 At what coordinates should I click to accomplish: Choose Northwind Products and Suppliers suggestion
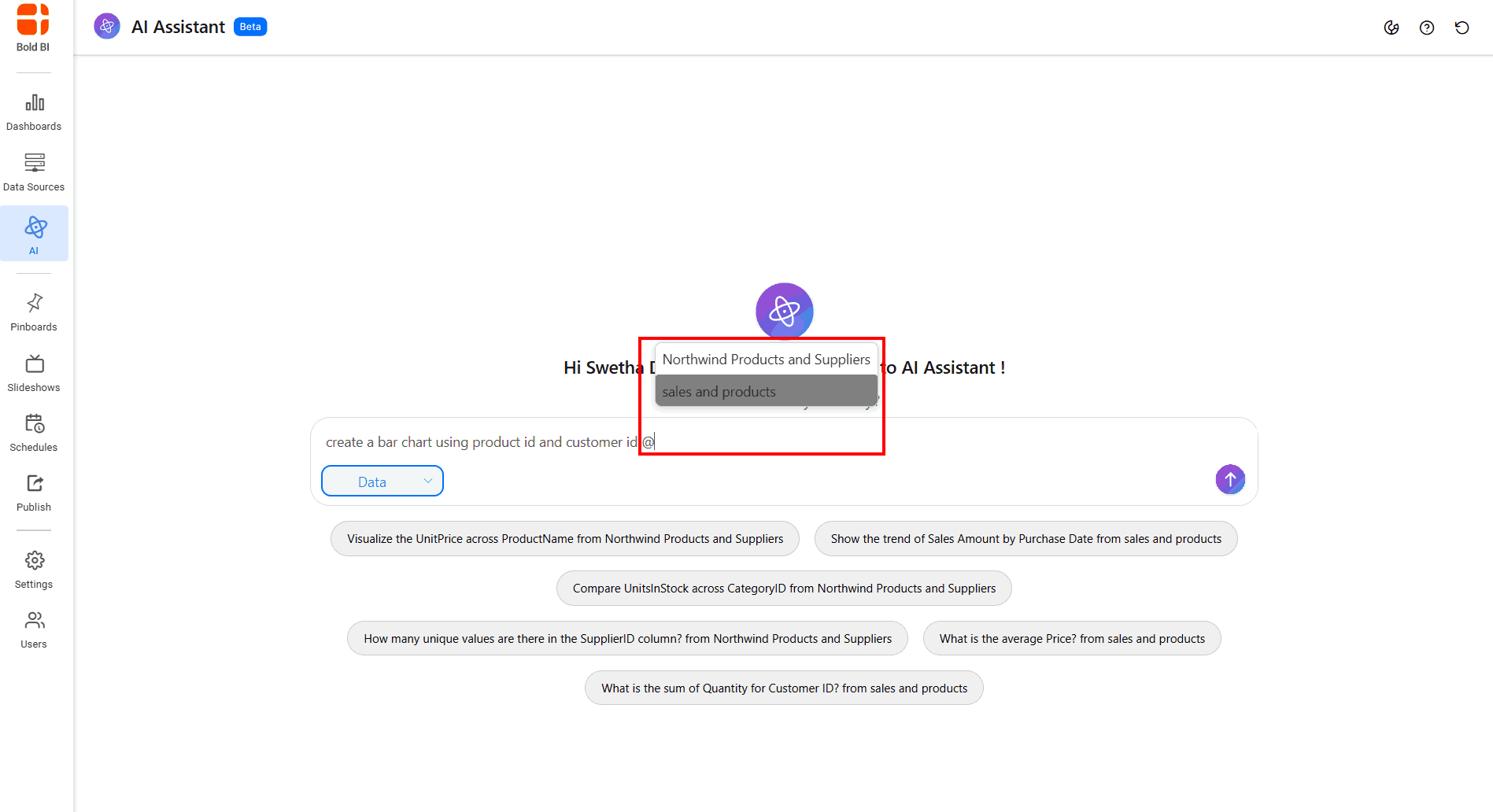point(767,360)
